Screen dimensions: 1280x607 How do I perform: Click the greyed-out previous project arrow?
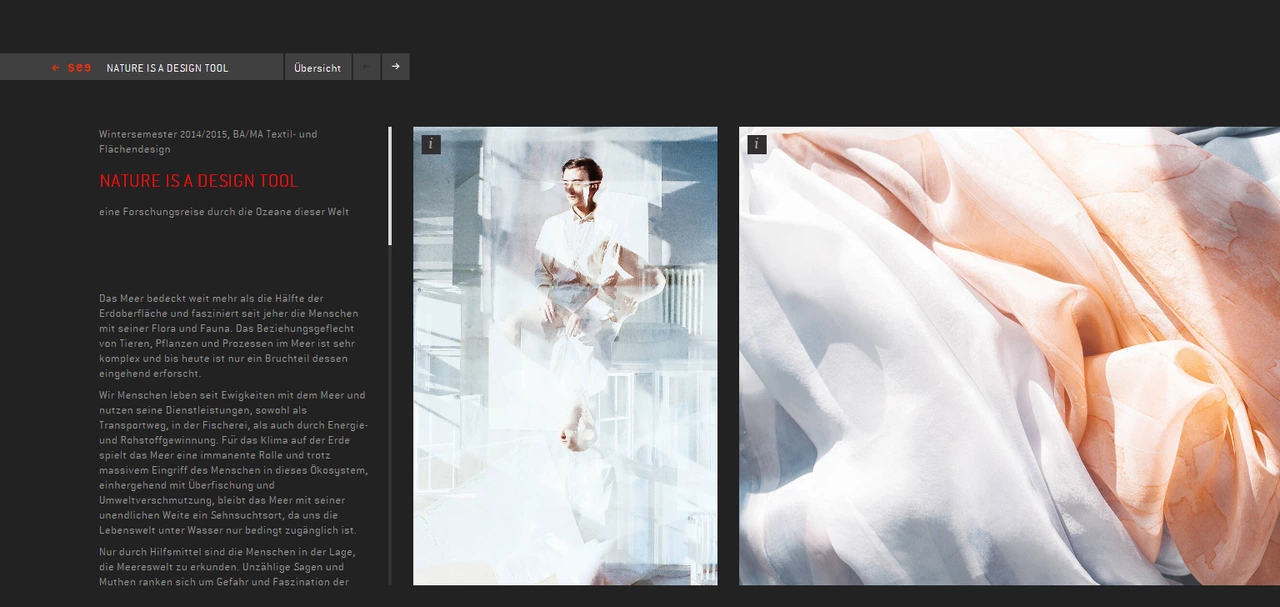click(x=366, y=67)
